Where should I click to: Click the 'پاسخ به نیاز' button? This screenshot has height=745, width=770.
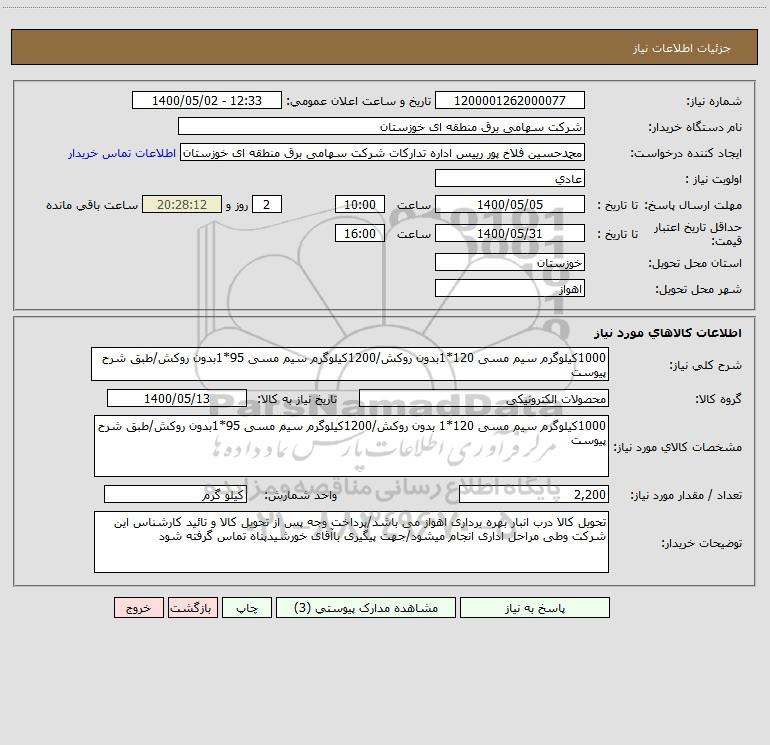click(535, 607)
